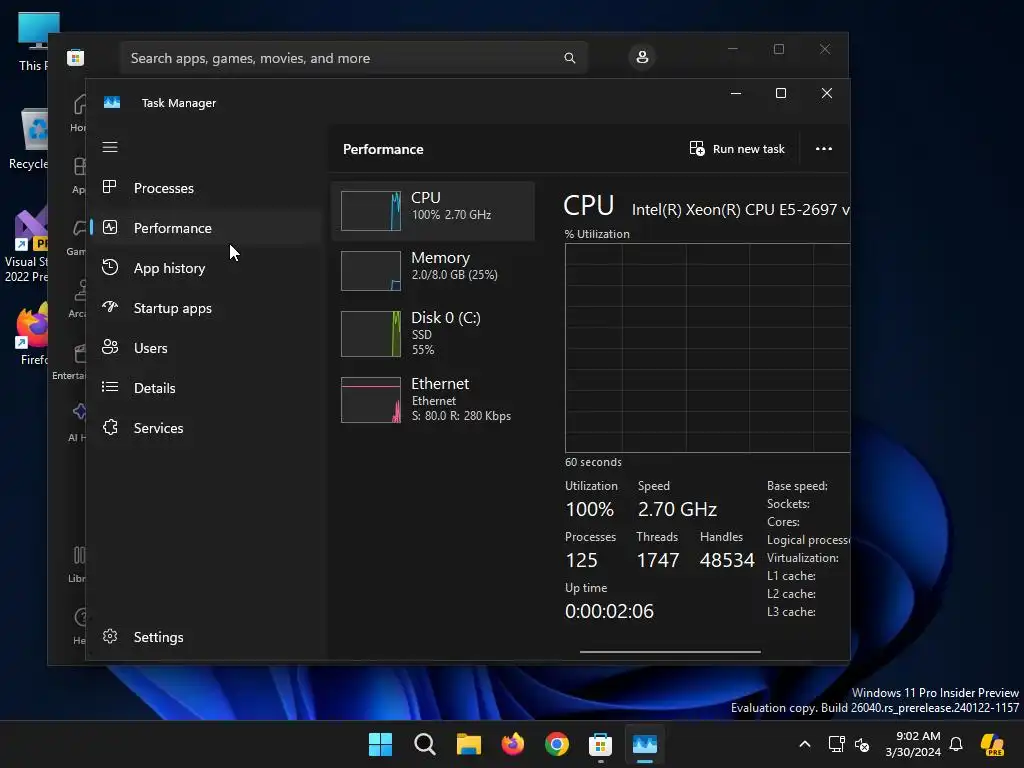Viewport: 1024px width, 768px height.
Task: Click Run new task button
Action: pyautogui.click(x=737, y=149)
